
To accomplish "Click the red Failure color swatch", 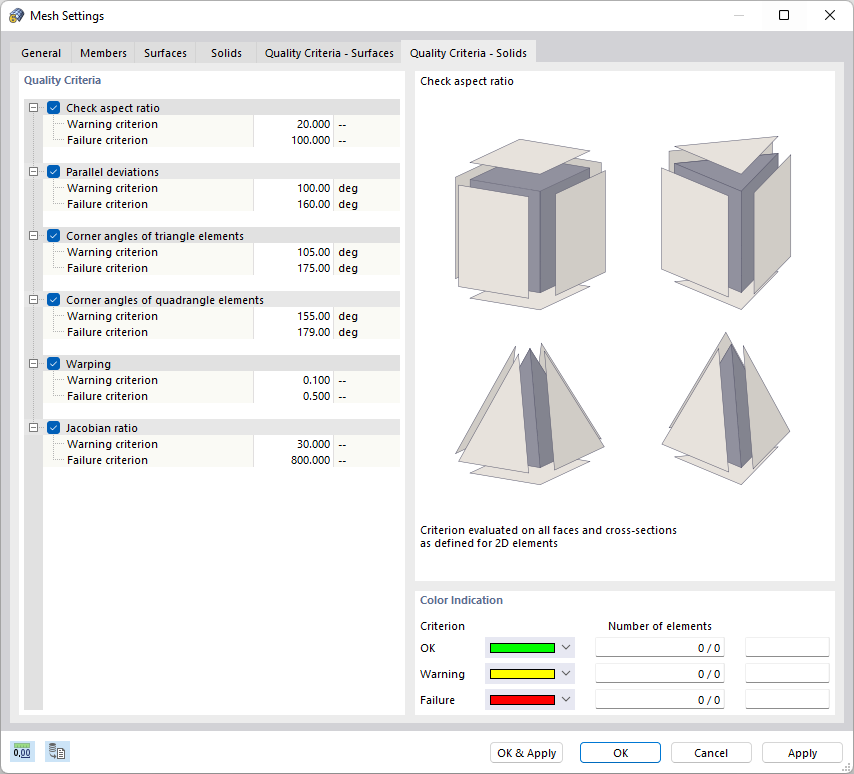I will 522,699.
